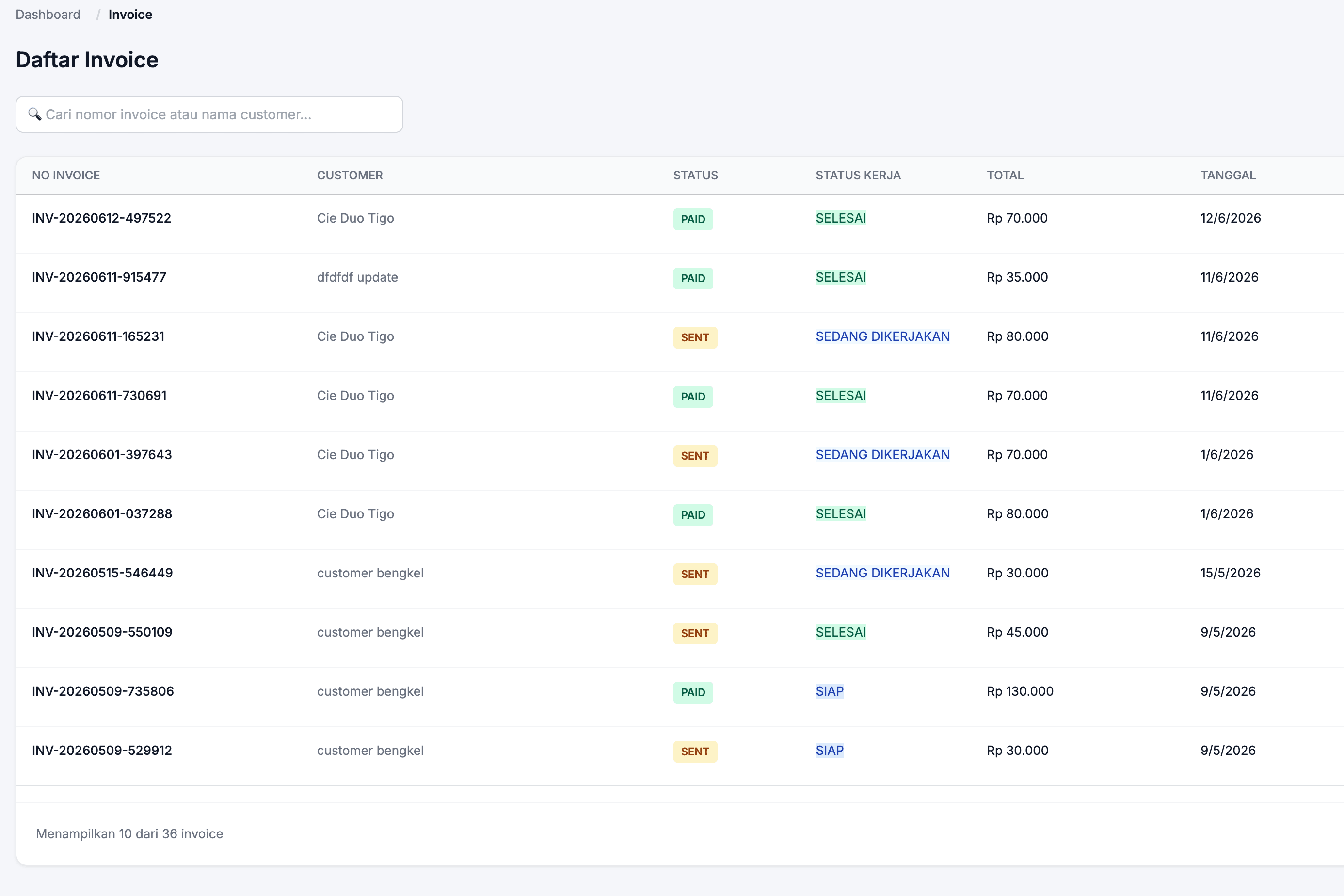Screen dimensions: 1344x896
Task: Click date 12/6/2026
Action: [x=1230, y=218]
